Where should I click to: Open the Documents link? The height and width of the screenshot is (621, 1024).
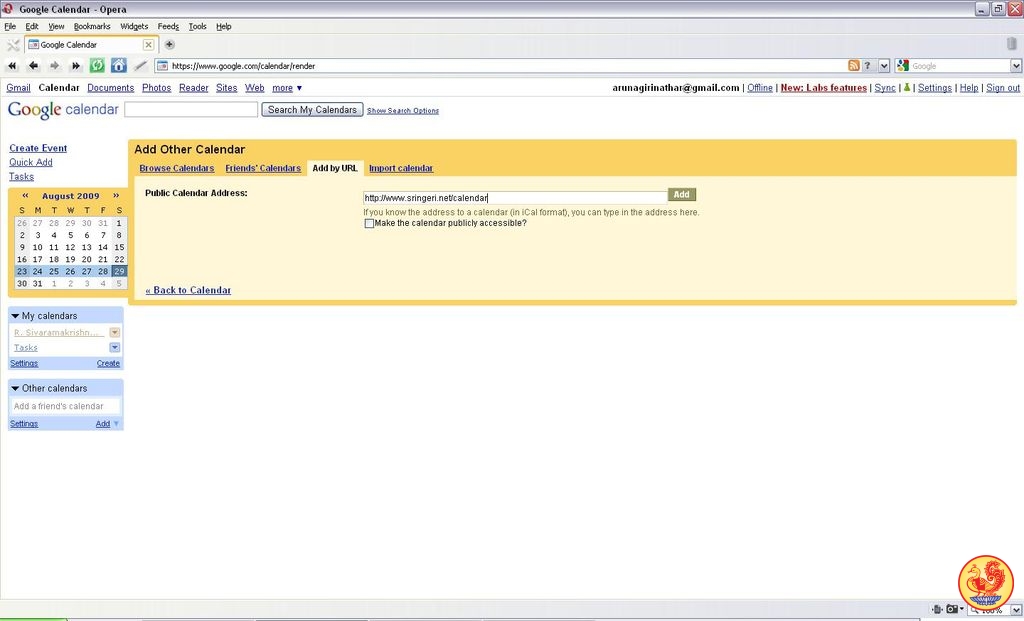click(110, 88)
